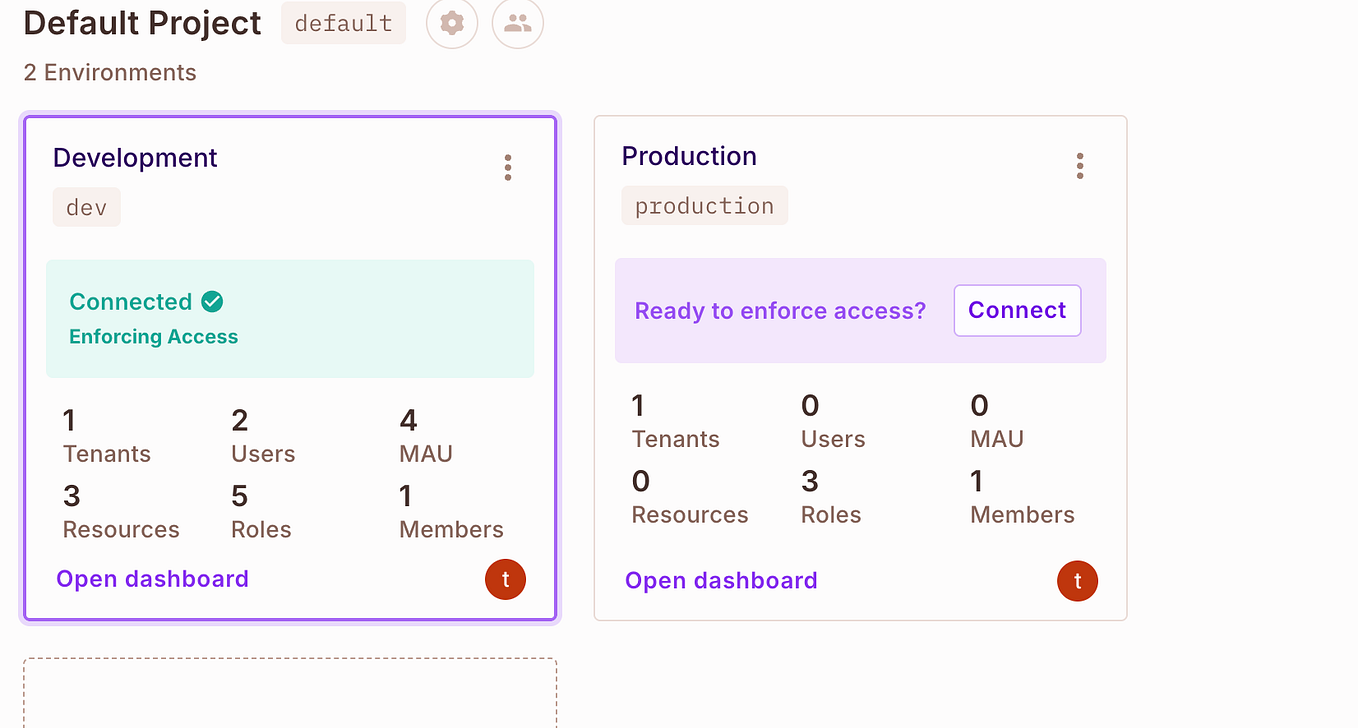Open the dashed new environment area
This screenshot has width=1358, height=728.
pyautogui.click(x=290, y=692)
